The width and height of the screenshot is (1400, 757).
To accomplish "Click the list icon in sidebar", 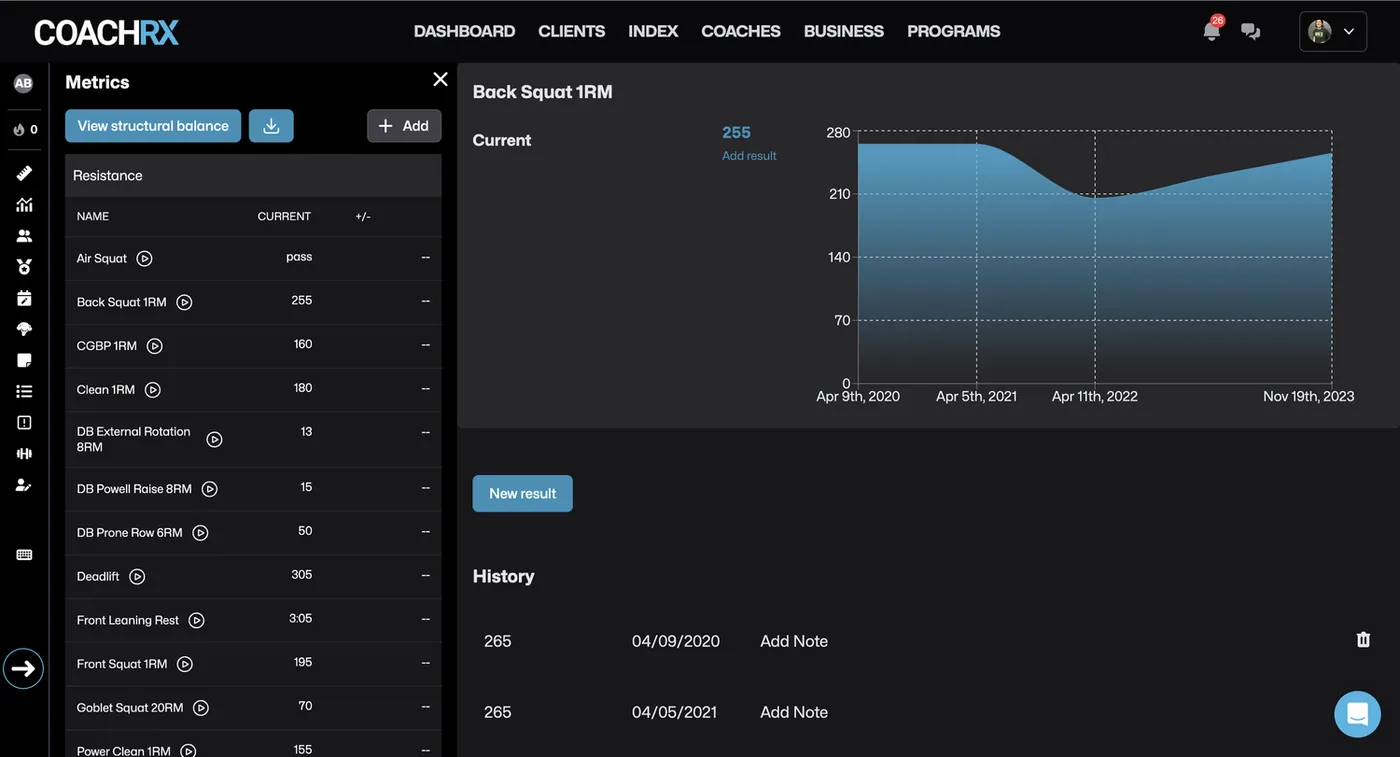I will [24, 391].
